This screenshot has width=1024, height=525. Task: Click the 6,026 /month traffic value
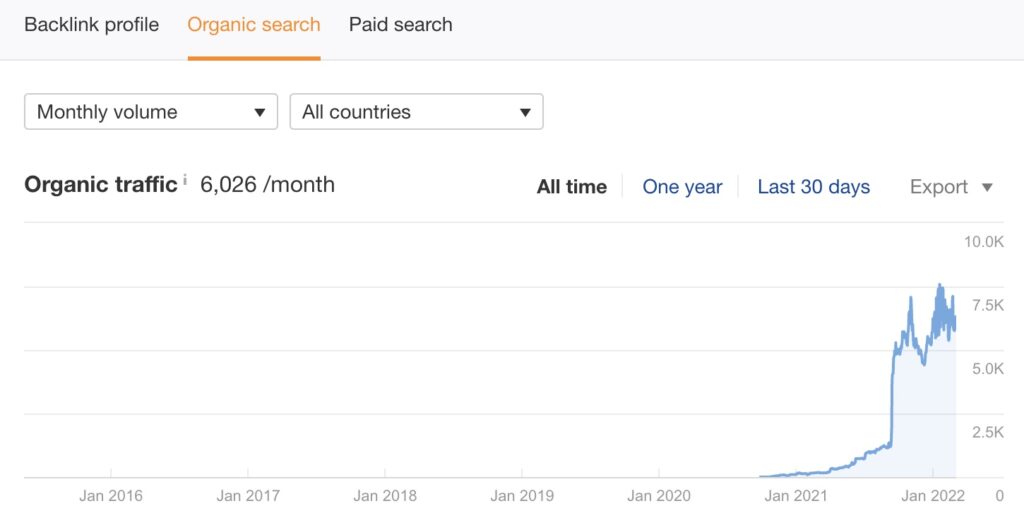coord(267,185)
